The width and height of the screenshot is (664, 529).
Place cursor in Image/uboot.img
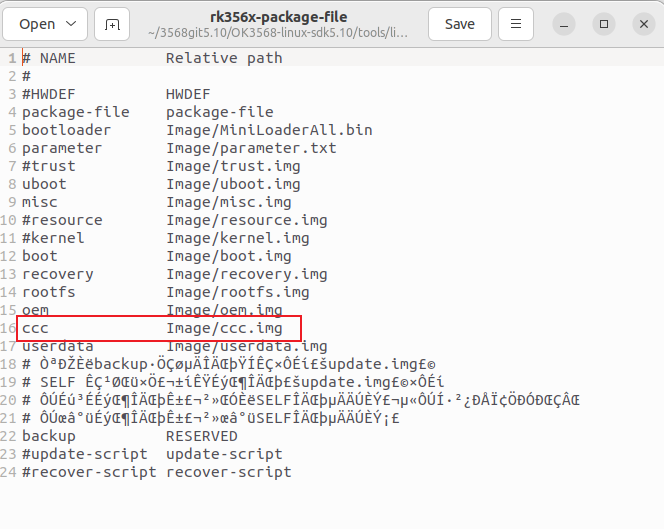[233, 184]
